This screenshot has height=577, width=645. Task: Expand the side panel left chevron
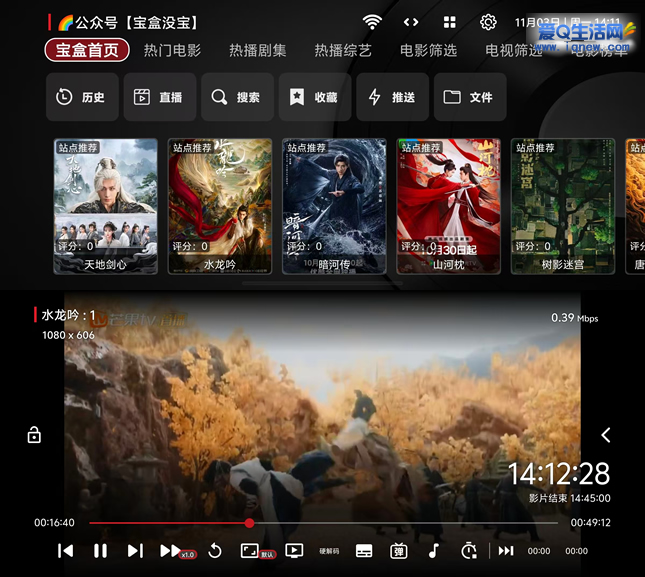606,435
